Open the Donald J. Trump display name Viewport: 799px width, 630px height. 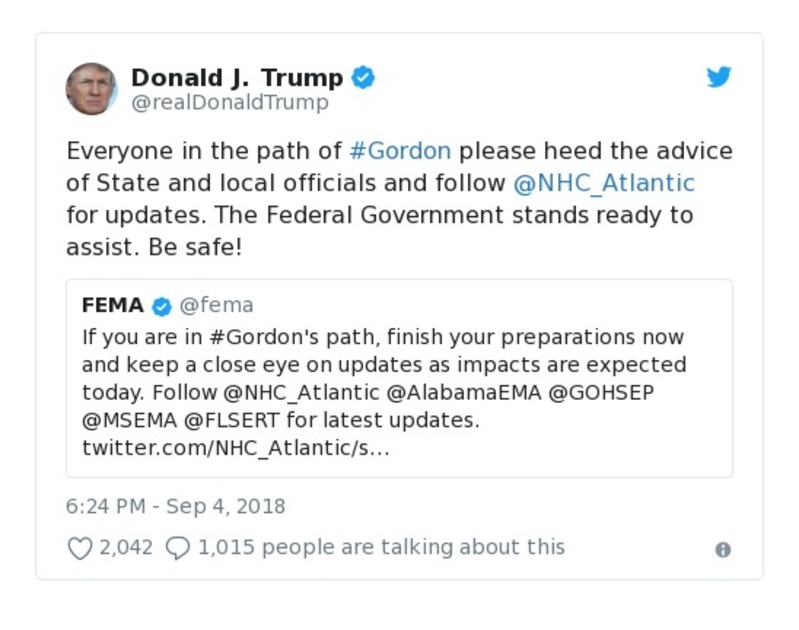(x=237, y=77)
